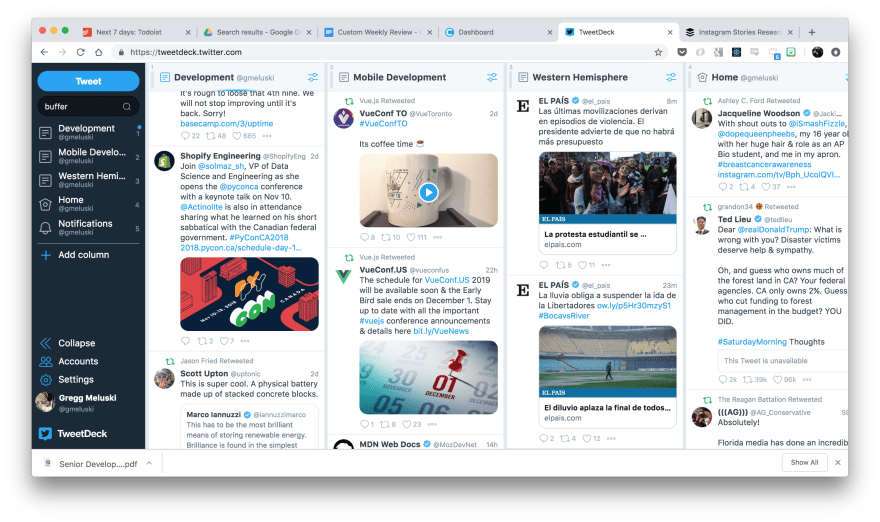Retweet the EL PAÍS protest tweet
880x522 pixels.
(x=561, y=265)
